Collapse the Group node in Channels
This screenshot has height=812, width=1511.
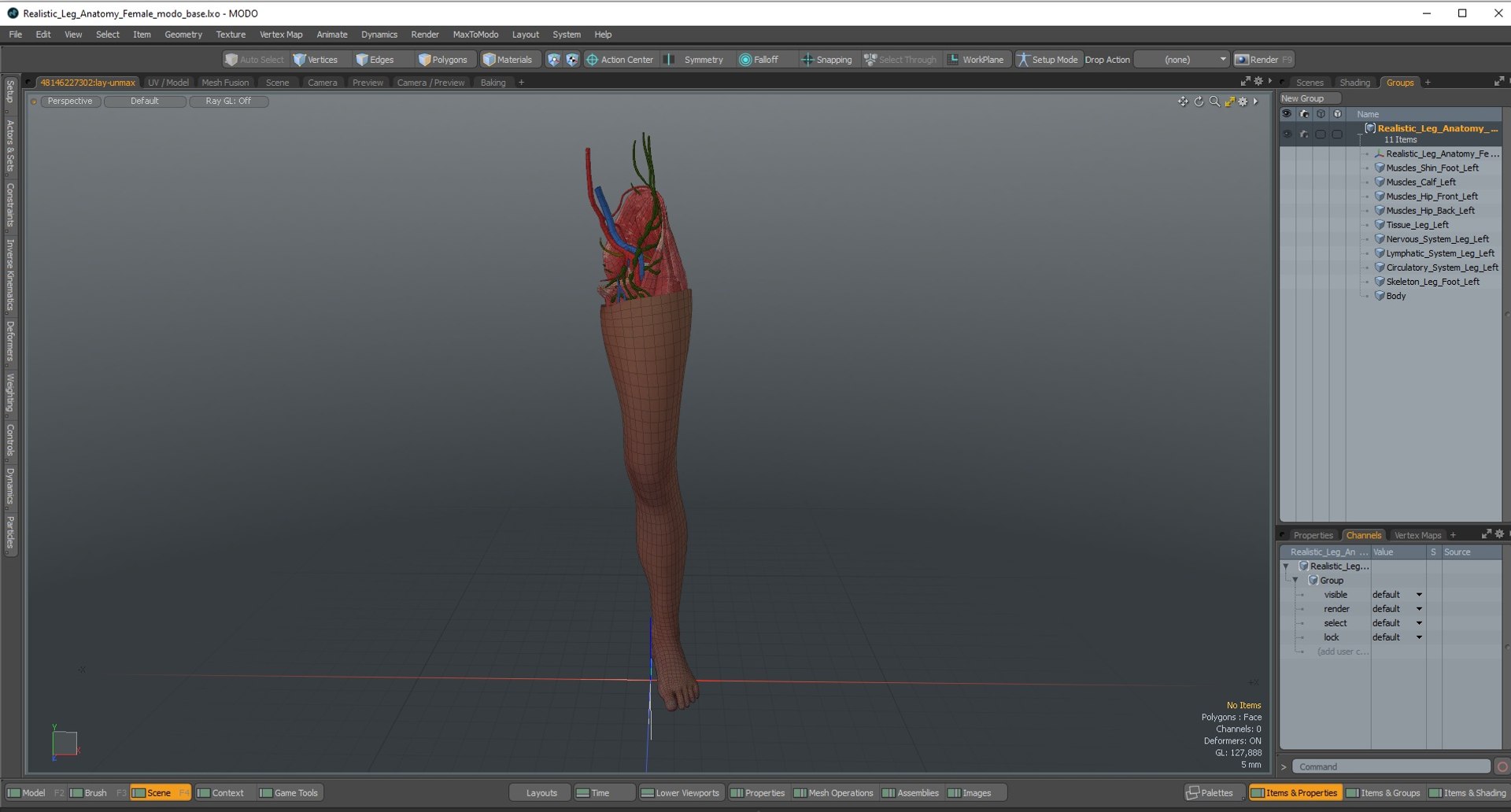click(1295, 580)
